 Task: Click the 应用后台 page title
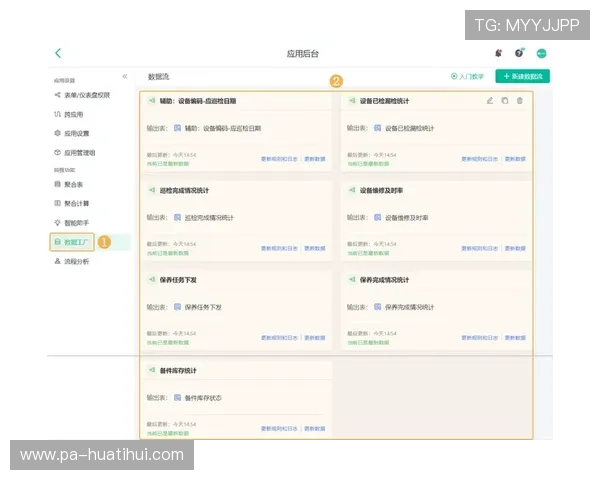pos(303,54)
